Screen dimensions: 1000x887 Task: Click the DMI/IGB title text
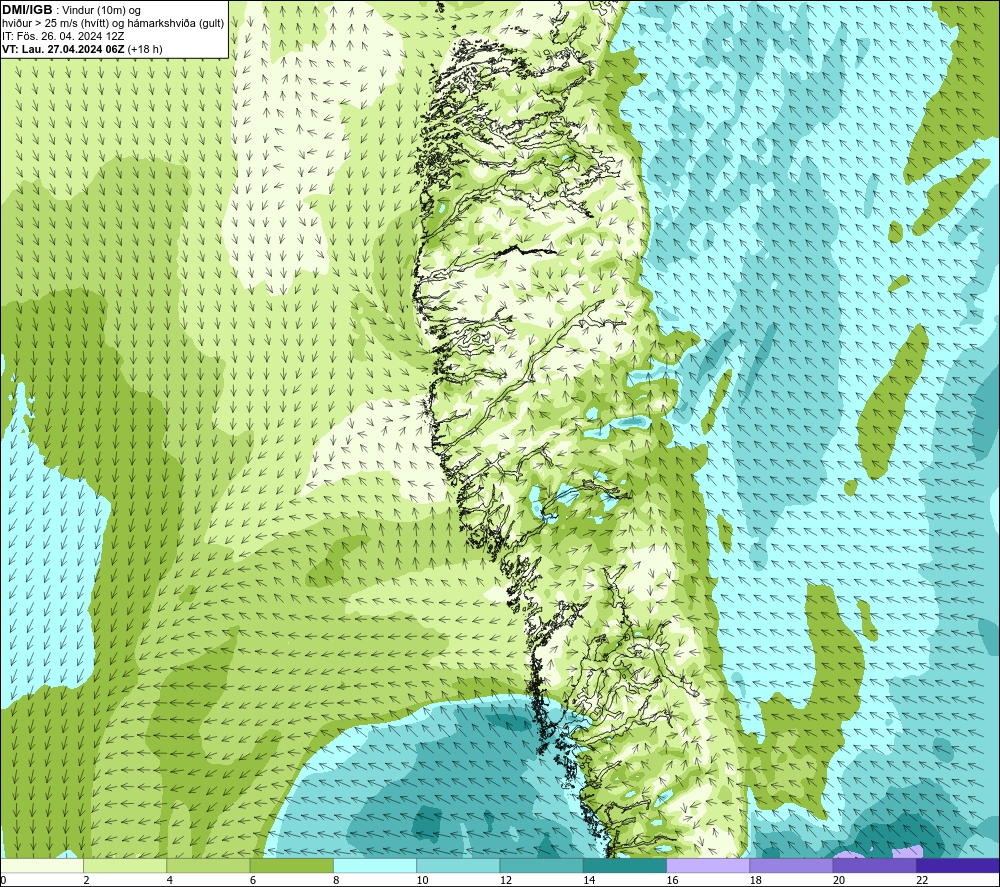coord(27,10)
